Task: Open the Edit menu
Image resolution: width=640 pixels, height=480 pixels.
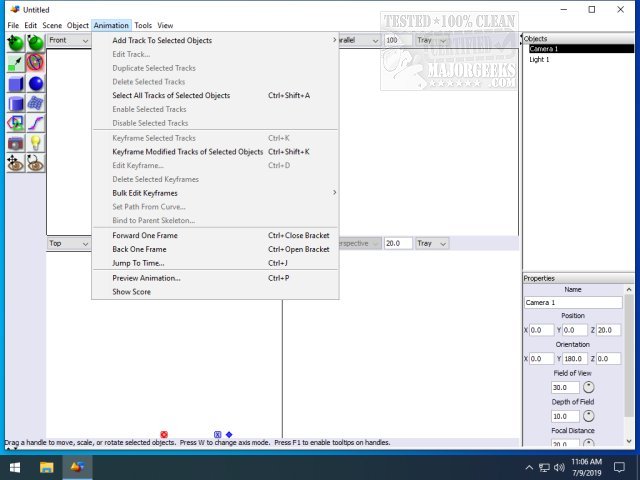Action: pos(31,25)
